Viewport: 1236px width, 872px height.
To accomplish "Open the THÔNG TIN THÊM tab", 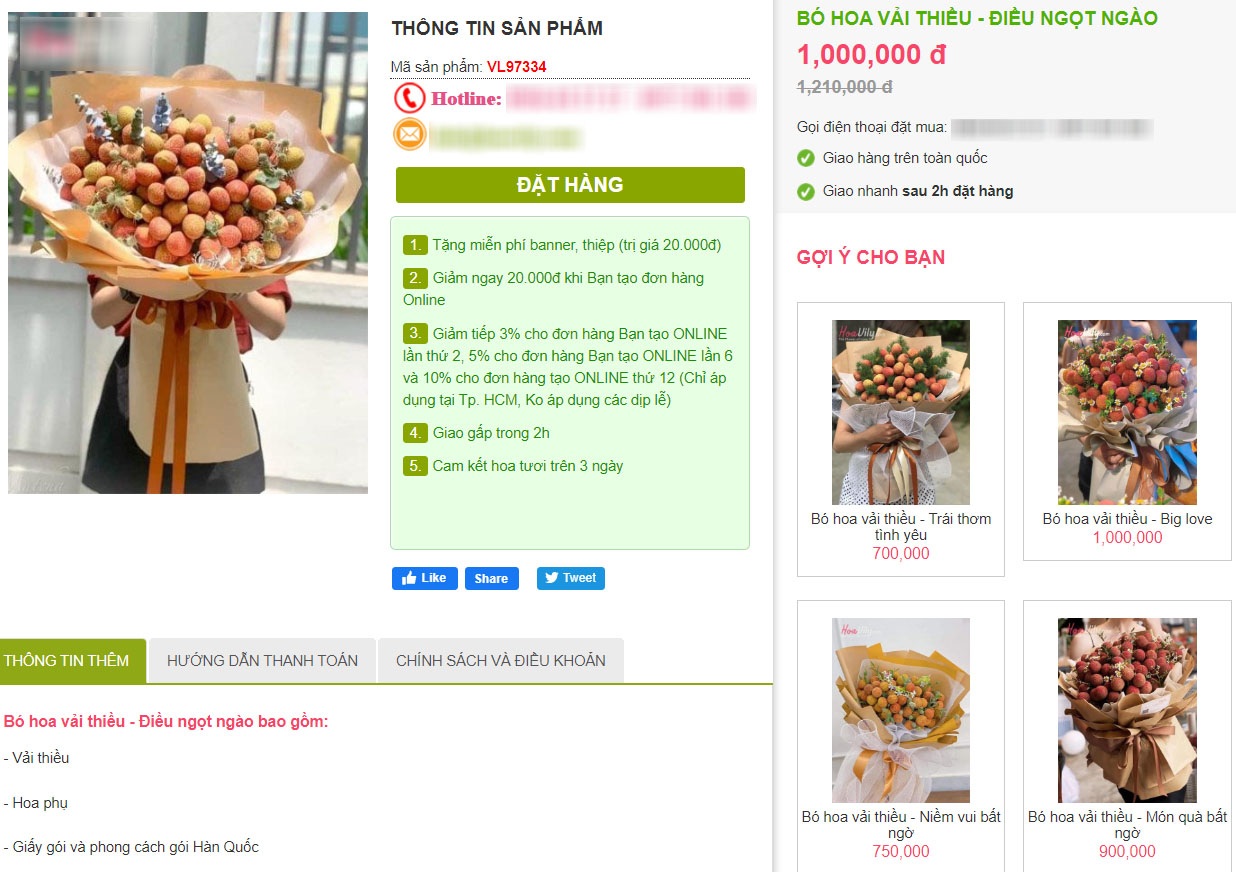I will (x=73, y=661).
